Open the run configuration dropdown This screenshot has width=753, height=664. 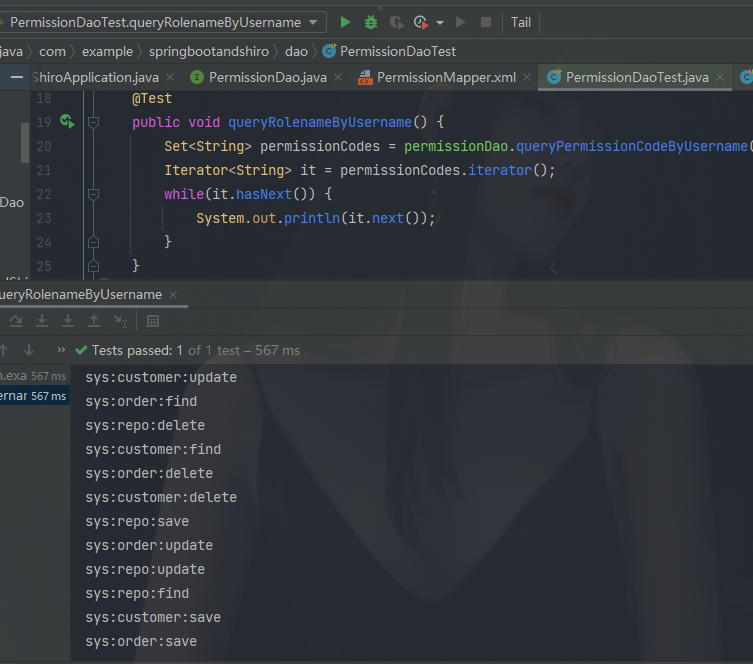(x=313, y=22)
